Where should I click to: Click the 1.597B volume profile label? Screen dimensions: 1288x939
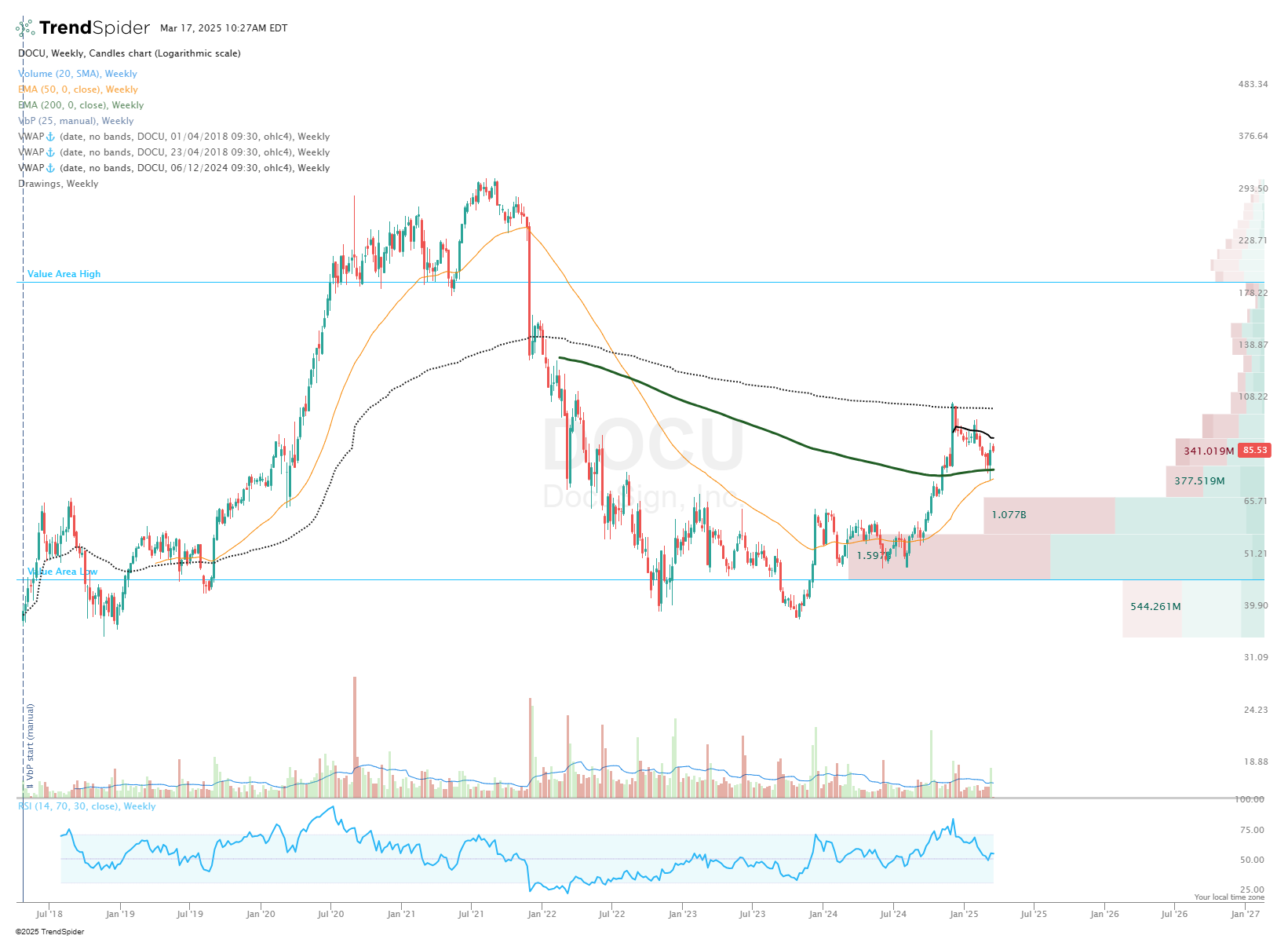click(874, 555)
